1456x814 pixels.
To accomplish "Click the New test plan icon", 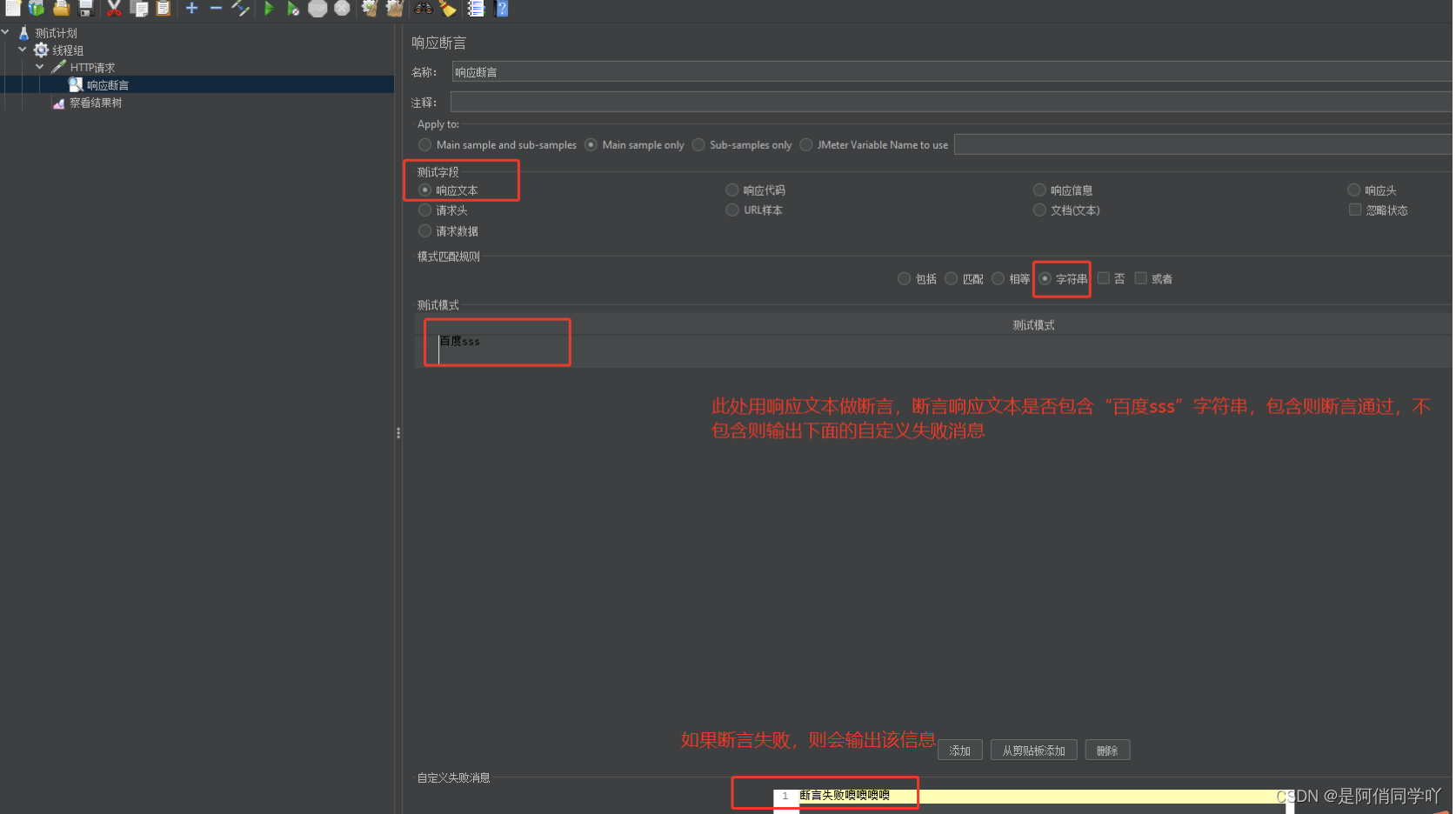I will pyautogui.click(x=12, y=8).
